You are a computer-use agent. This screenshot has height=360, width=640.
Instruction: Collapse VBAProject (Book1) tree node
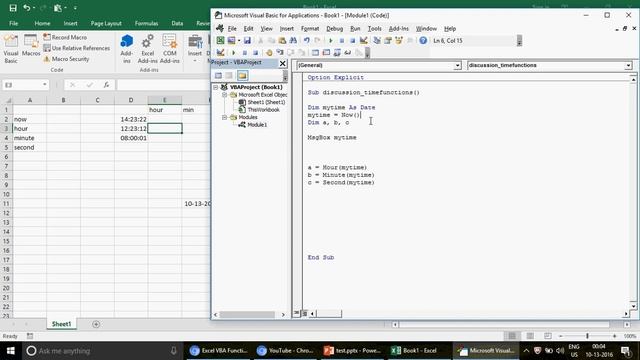pyautogui.click(x=216, y=87)
